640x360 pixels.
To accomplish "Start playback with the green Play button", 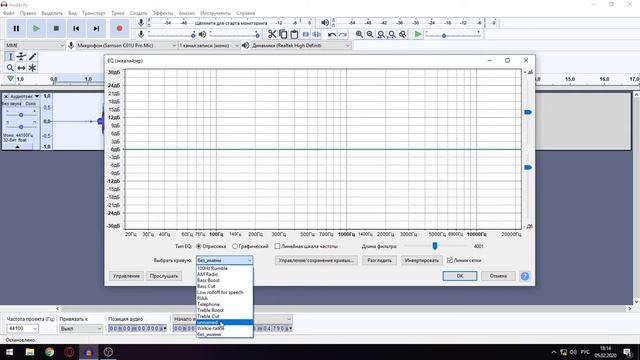I will point(36,29).
